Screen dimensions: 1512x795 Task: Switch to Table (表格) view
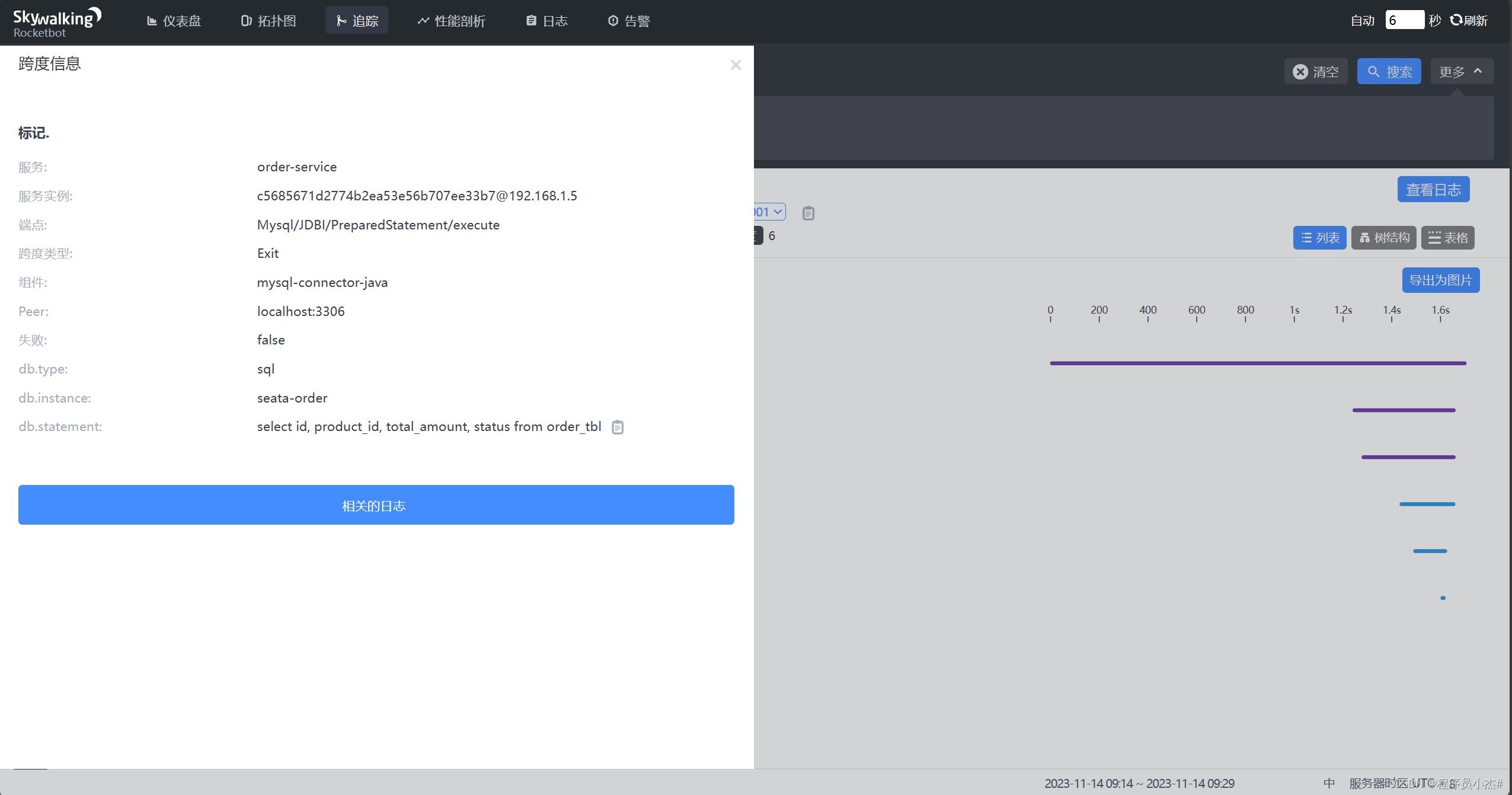point(1447,238)
